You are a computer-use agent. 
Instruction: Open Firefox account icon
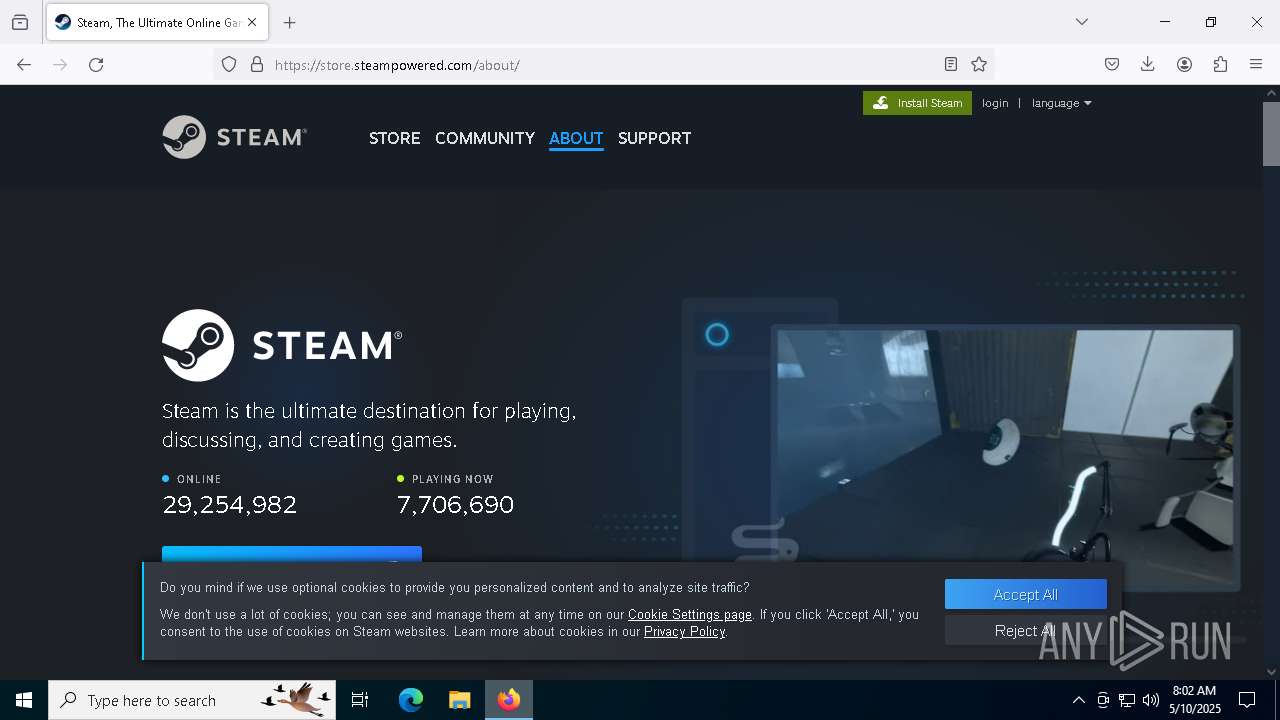pos(1184,65)
